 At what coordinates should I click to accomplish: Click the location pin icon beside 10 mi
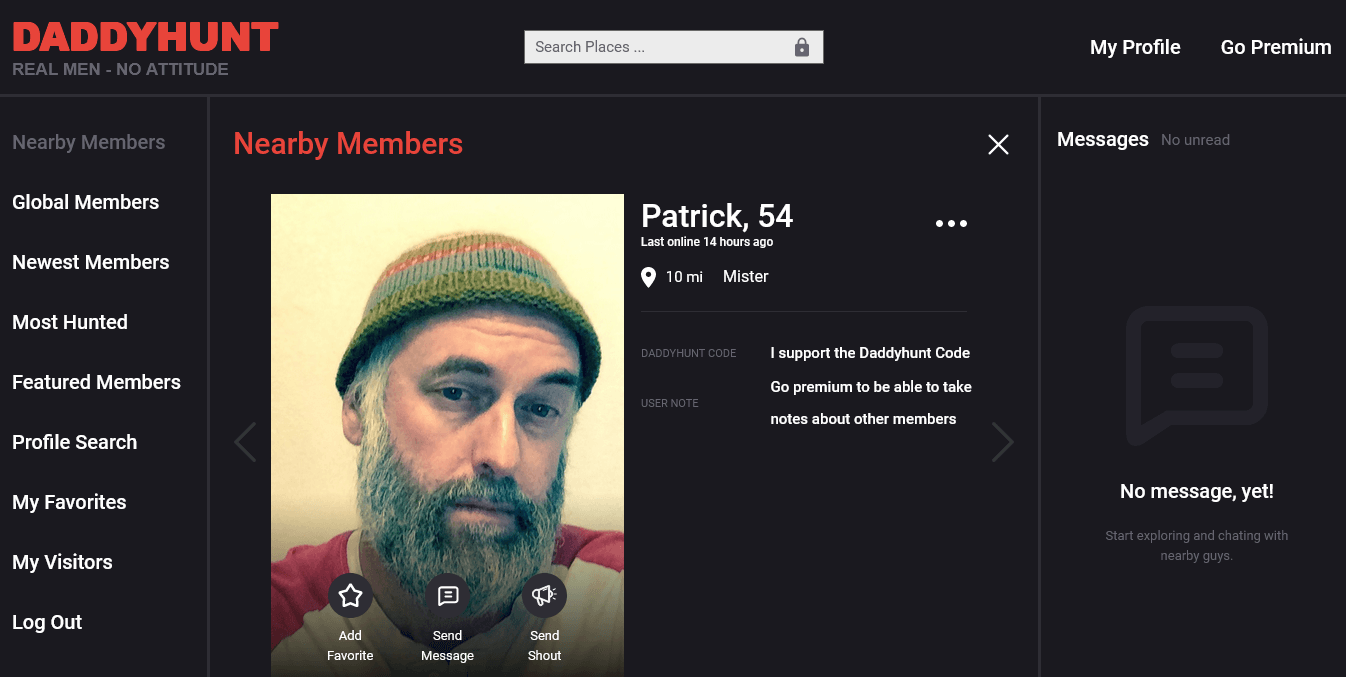coord(648,277)
